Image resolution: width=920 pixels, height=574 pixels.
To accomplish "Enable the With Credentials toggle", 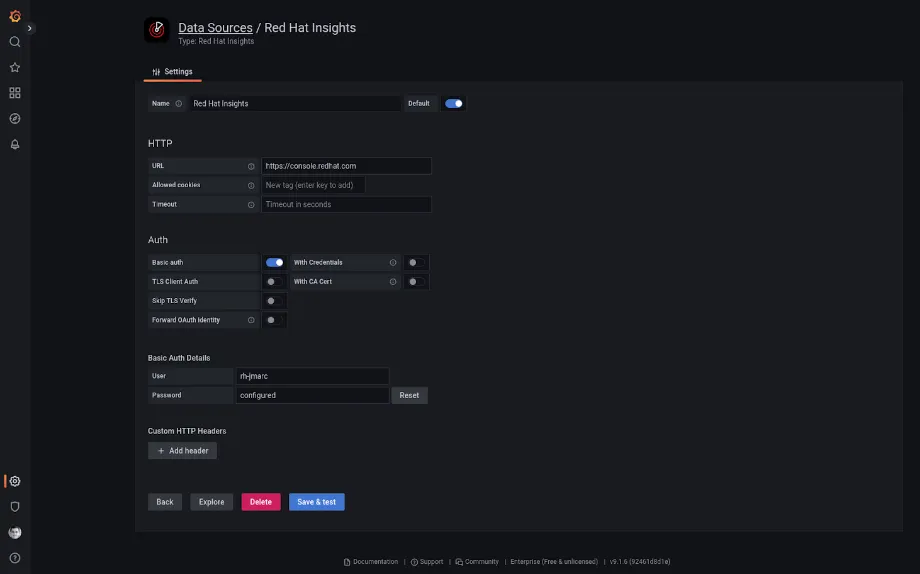I will coord(417,263).
